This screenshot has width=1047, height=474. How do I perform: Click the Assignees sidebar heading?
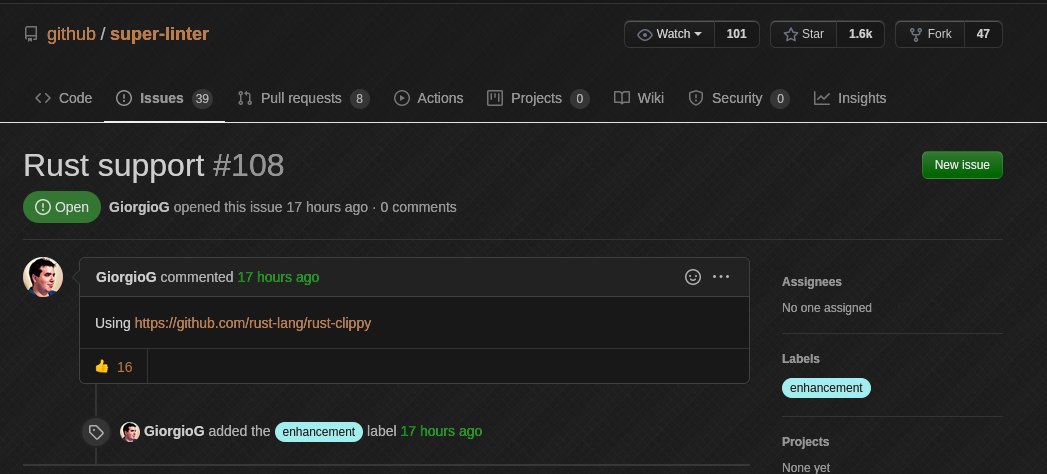coord(811,282)
